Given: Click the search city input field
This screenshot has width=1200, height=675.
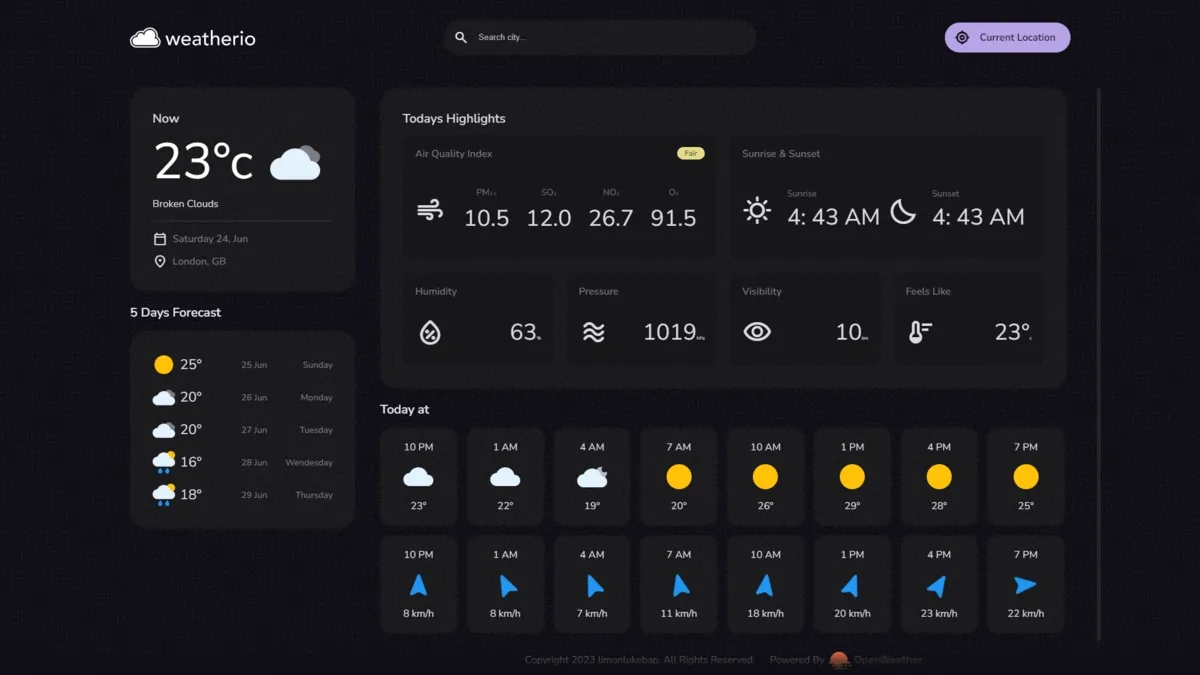Looking at the screenshot, I should click(600, 37).
